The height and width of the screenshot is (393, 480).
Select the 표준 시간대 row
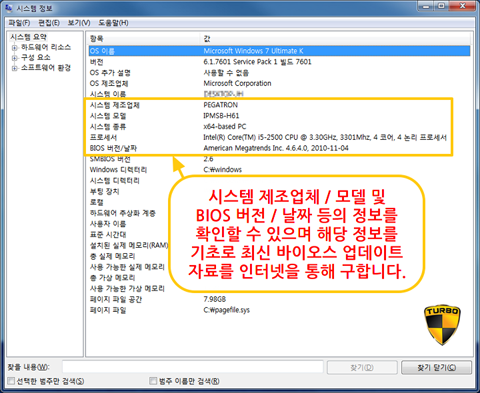pyautogui.click(x=279, y=234)
